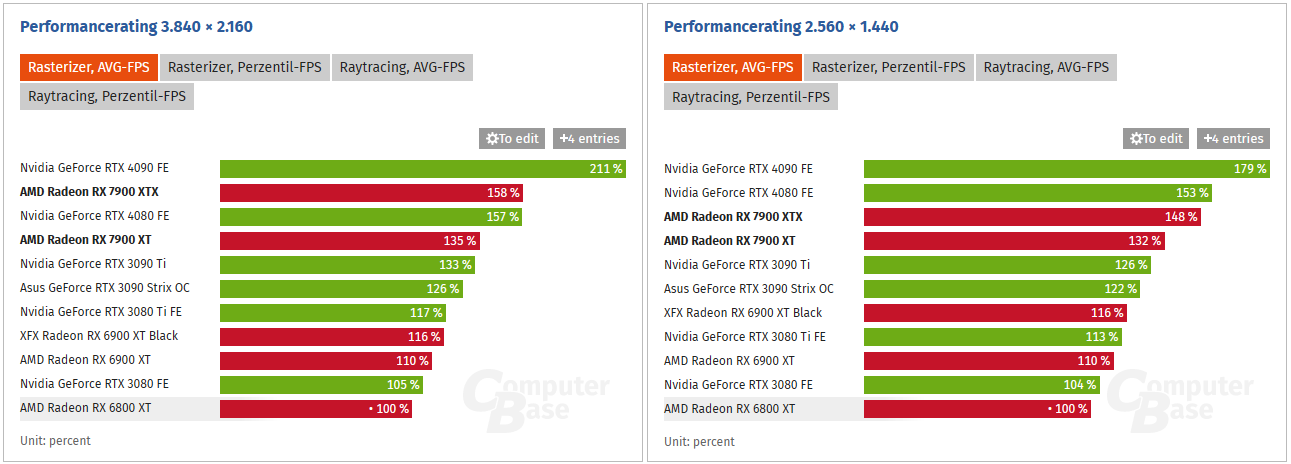
Task: Click the gear icon beside "To edit" in the 3.840 × 2.160 chart
Action: tap(492, 139)
